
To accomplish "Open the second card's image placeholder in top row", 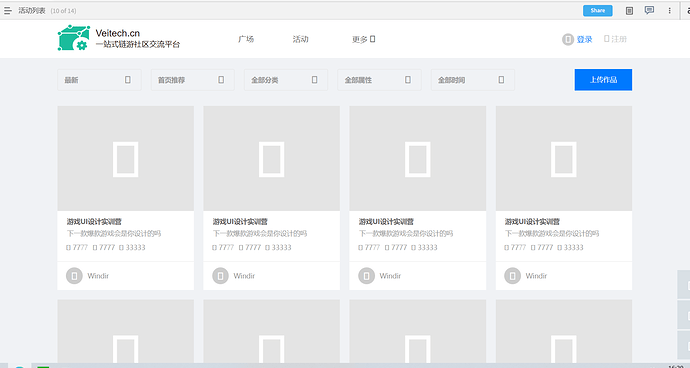I will (272, 158).
